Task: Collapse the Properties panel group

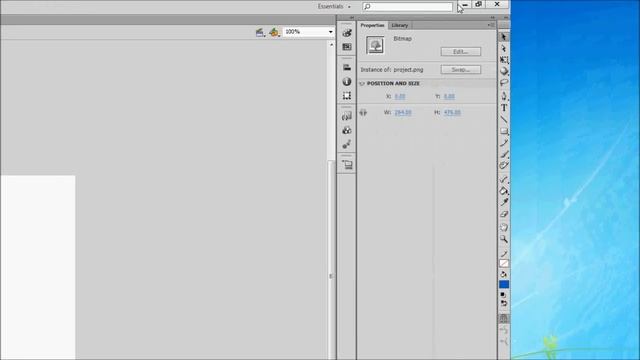Action: [x=492, y=18]
